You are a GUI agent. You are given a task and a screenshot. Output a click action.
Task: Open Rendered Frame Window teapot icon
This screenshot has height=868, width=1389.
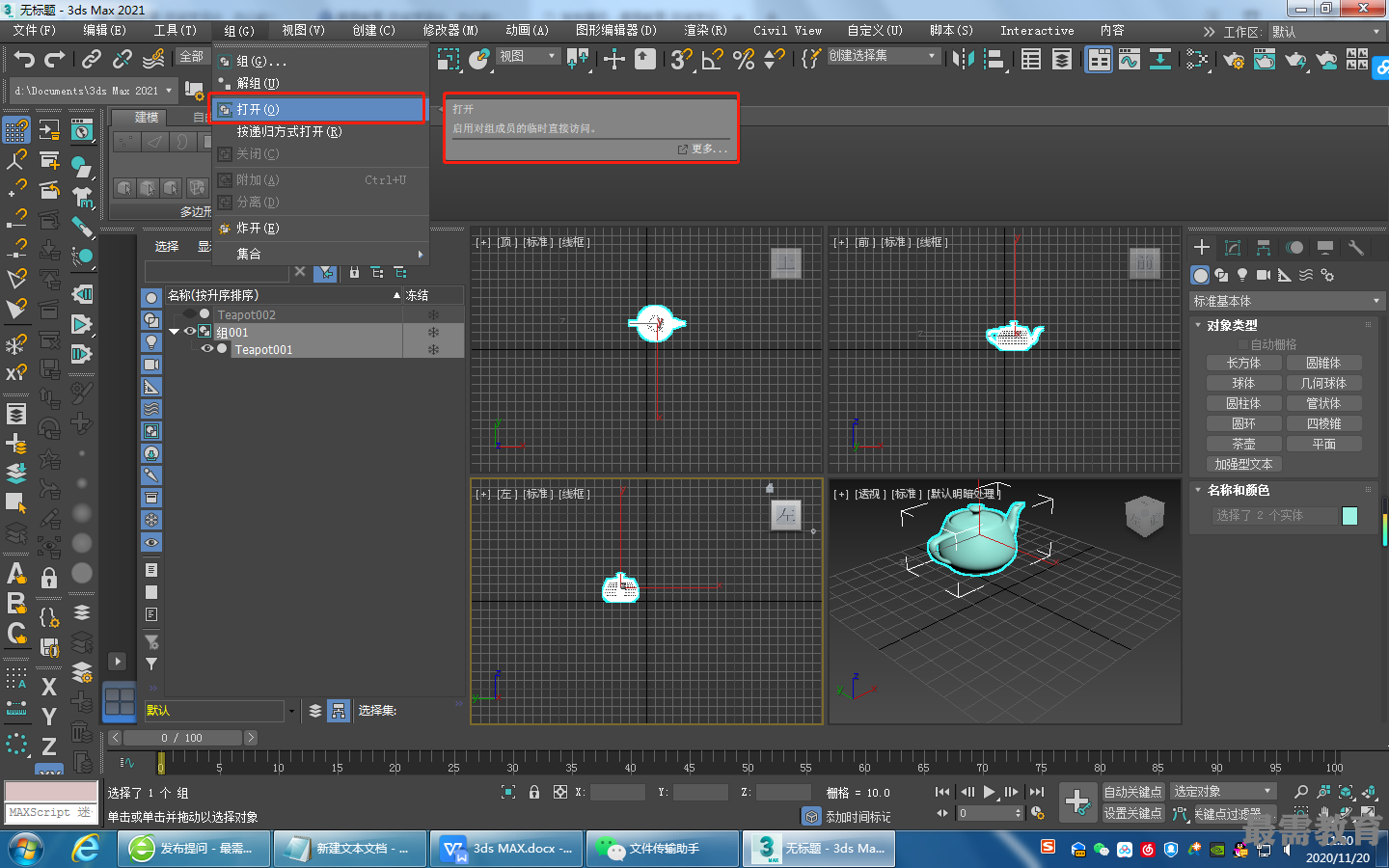pos(1265,60)
